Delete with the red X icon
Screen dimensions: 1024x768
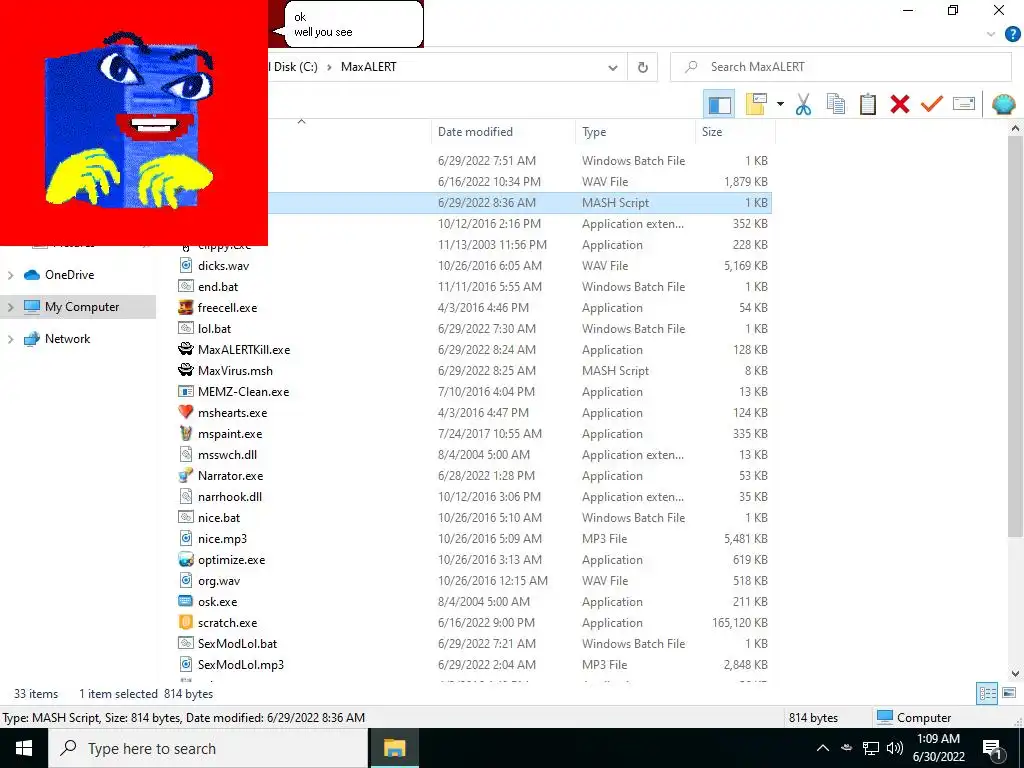click(900, 104)
